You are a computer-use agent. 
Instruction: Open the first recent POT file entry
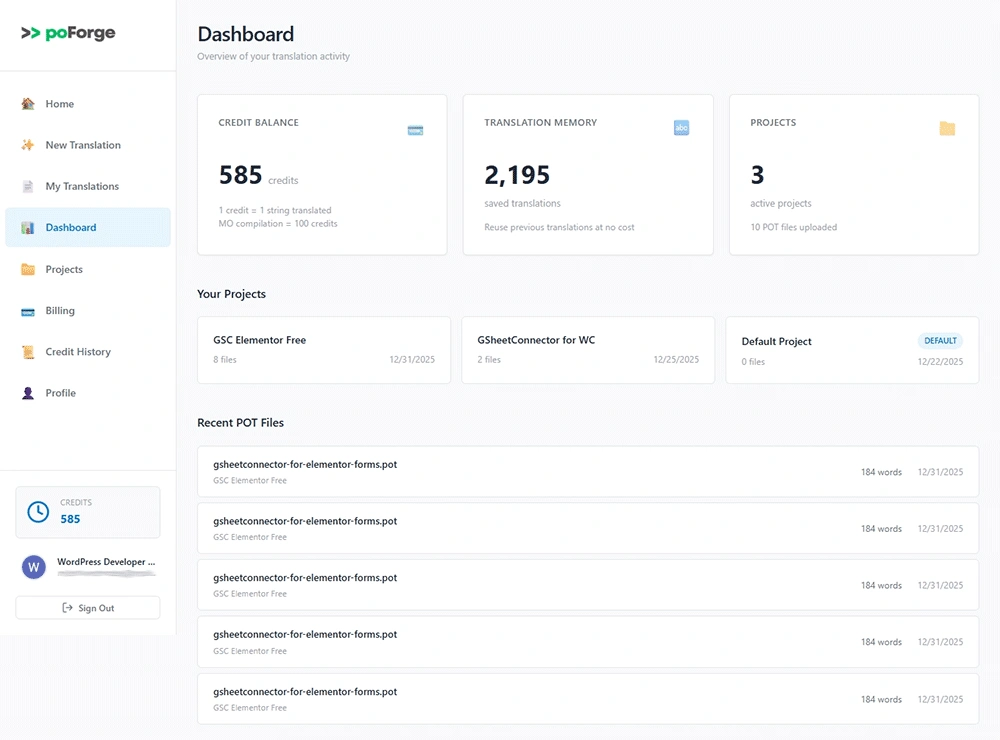(x=588, y=471)
